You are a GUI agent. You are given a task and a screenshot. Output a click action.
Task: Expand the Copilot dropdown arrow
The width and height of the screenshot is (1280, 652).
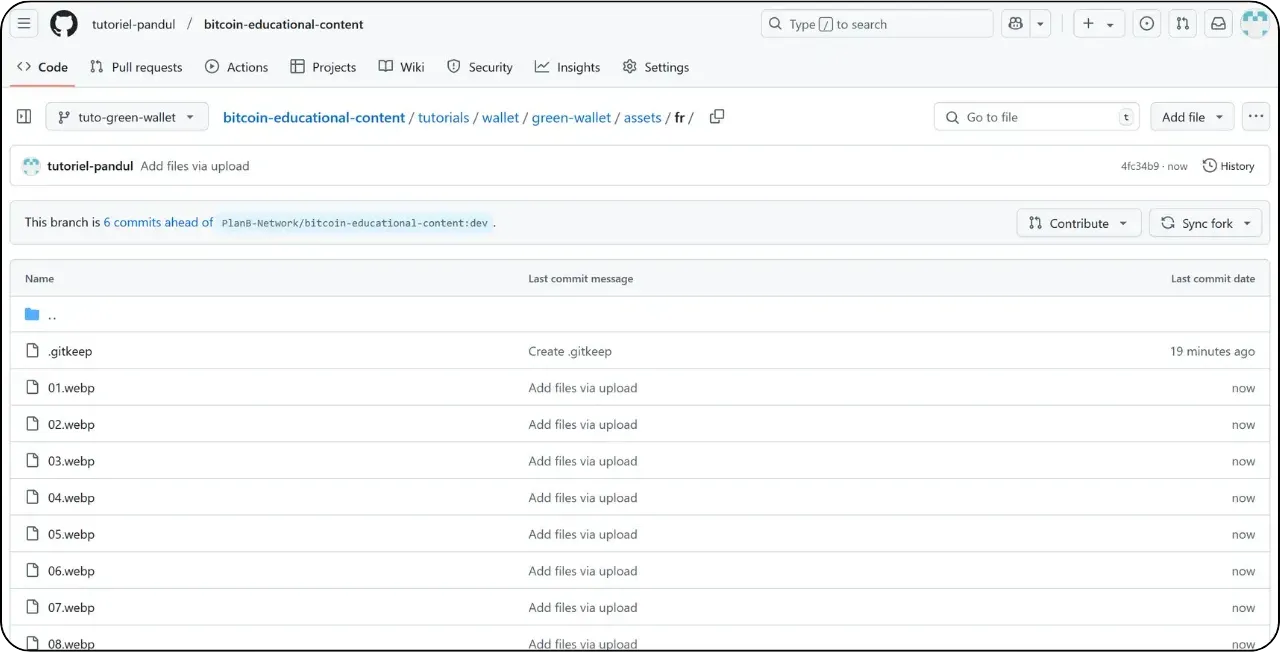tap(1040, 22)
